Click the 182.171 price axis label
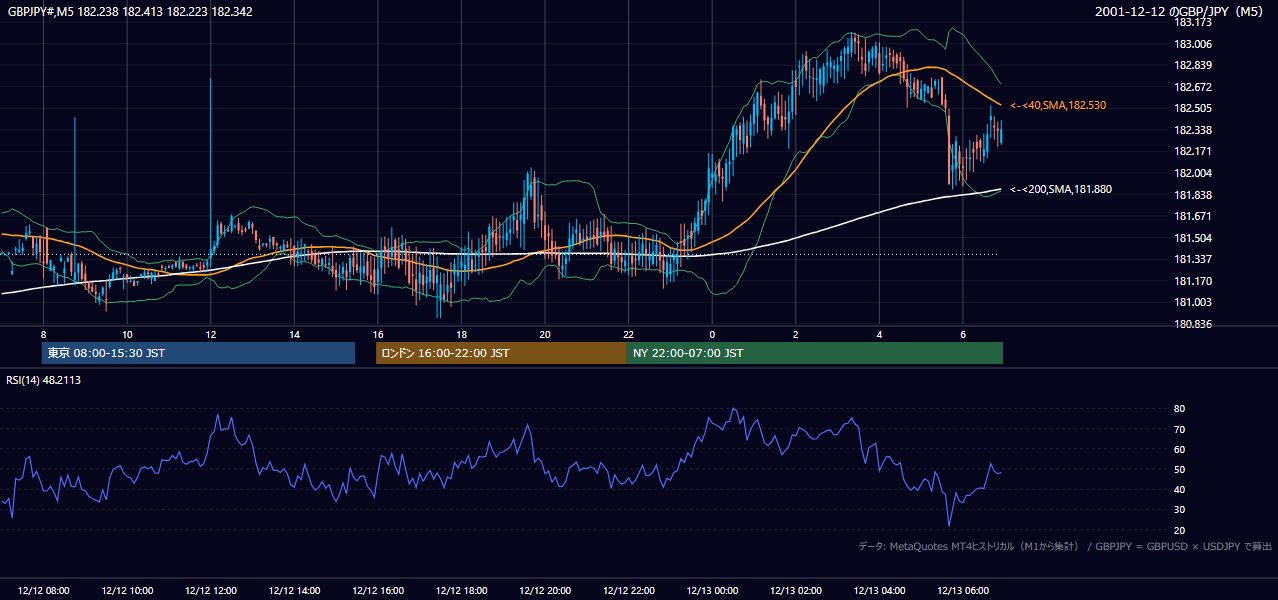1278x600 pixels. coord(1192,151)
